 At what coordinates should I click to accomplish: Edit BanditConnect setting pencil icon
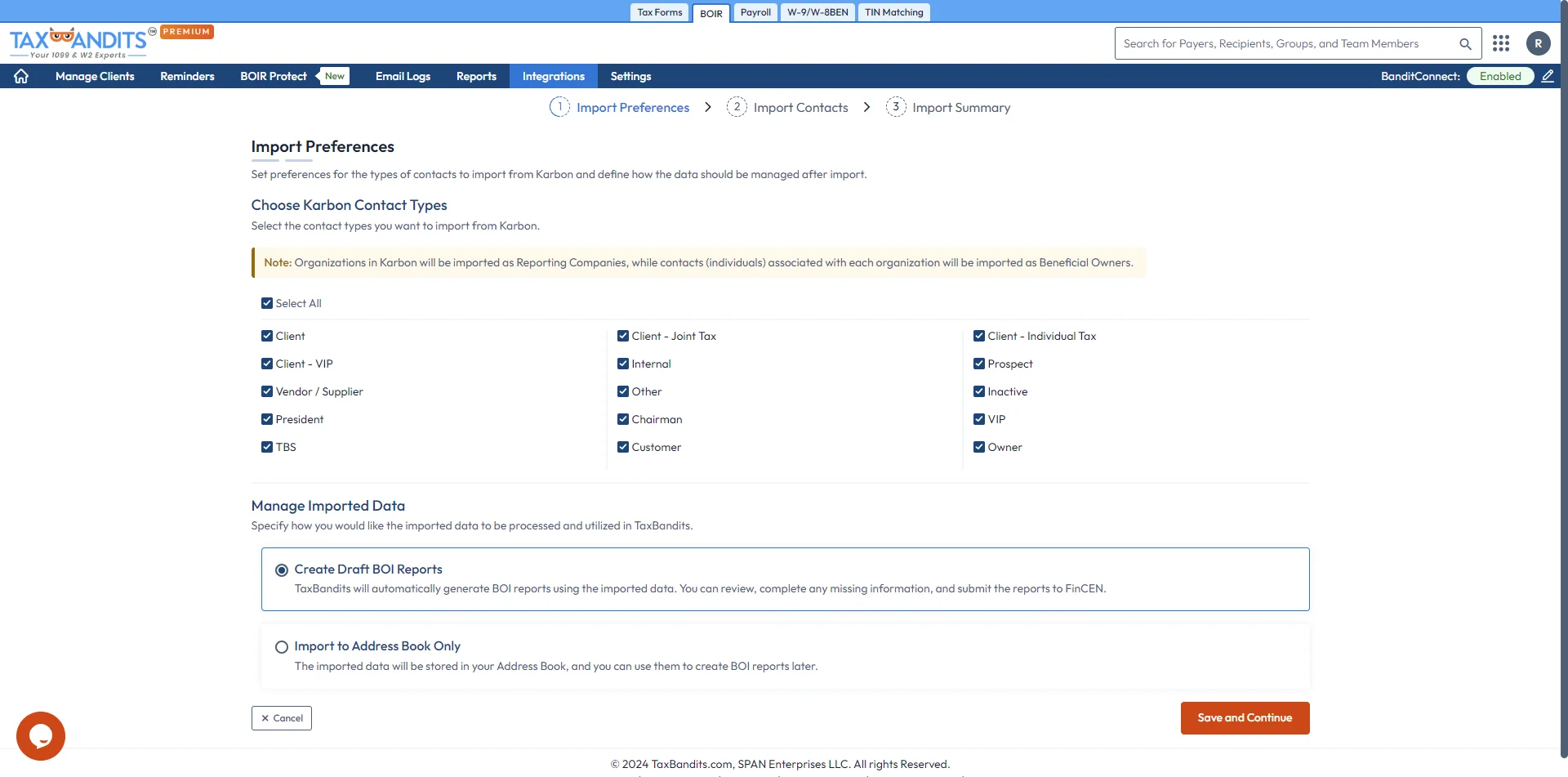coord(1548,76)
